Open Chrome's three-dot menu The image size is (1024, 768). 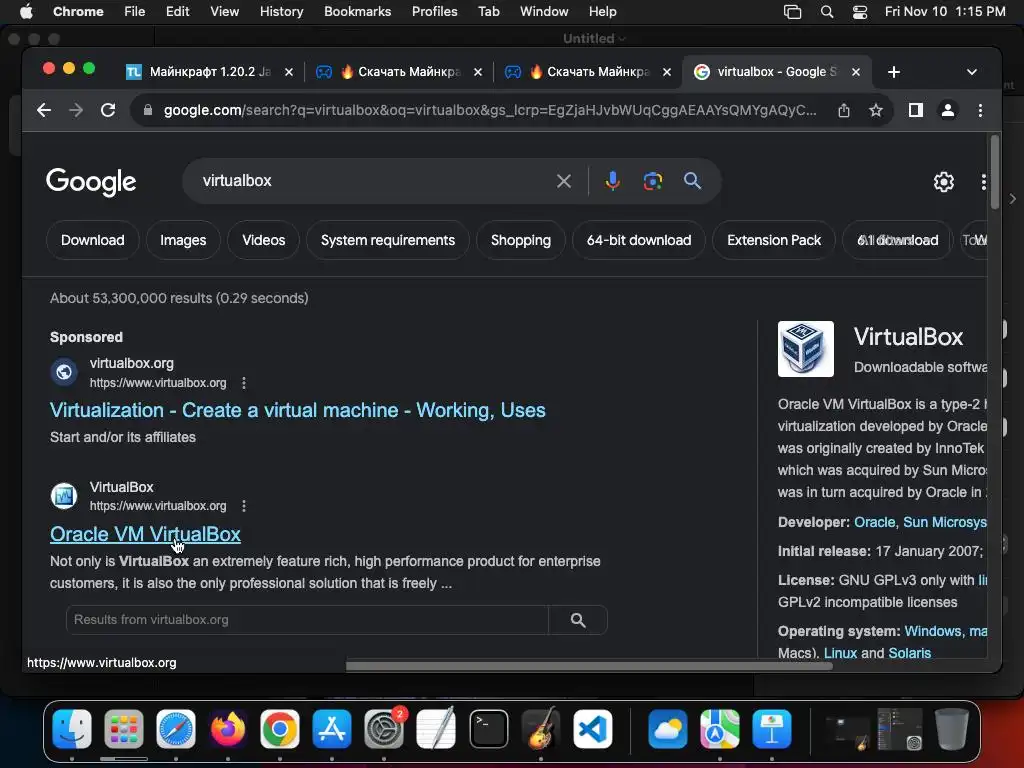[x=980, y=110]
